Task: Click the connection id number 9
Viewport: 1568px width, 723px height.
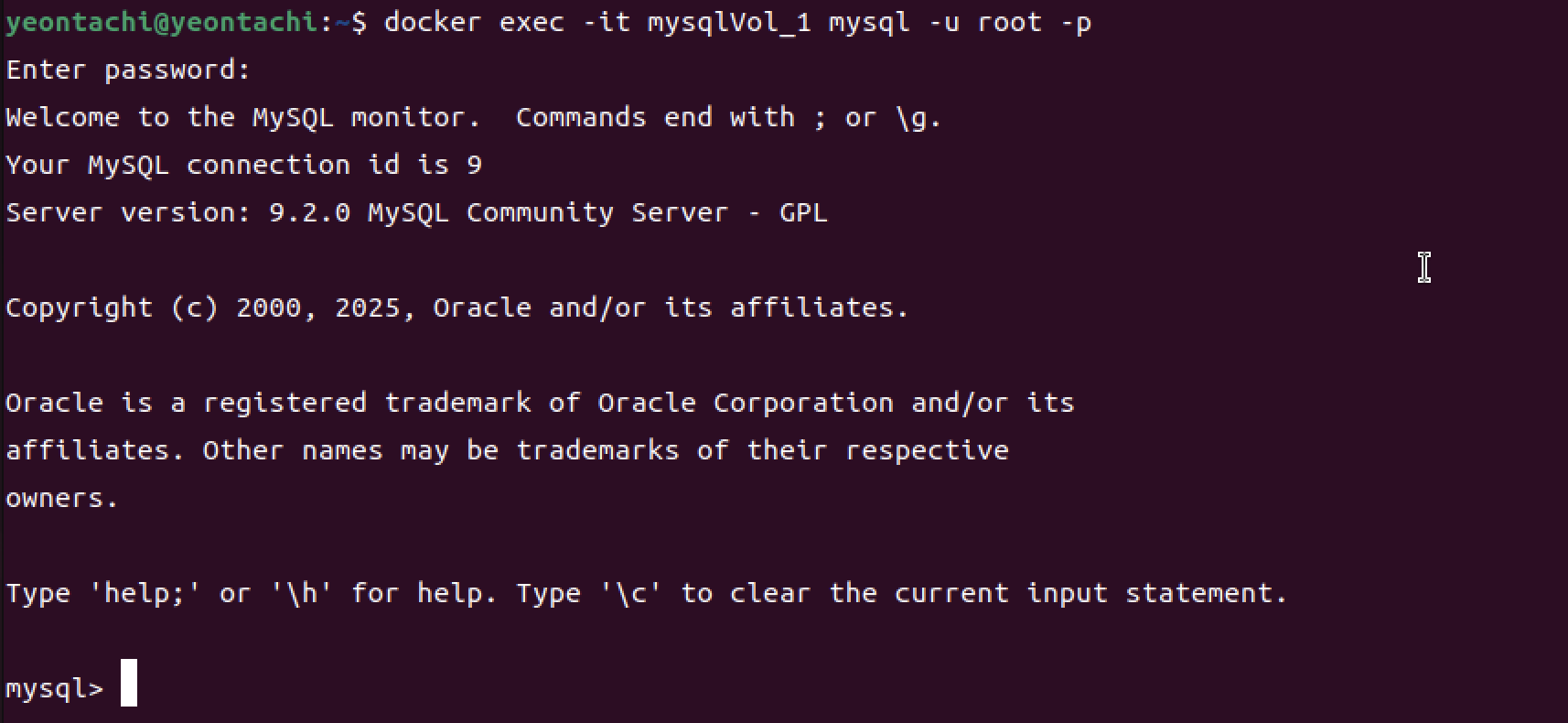Action: 474,165
